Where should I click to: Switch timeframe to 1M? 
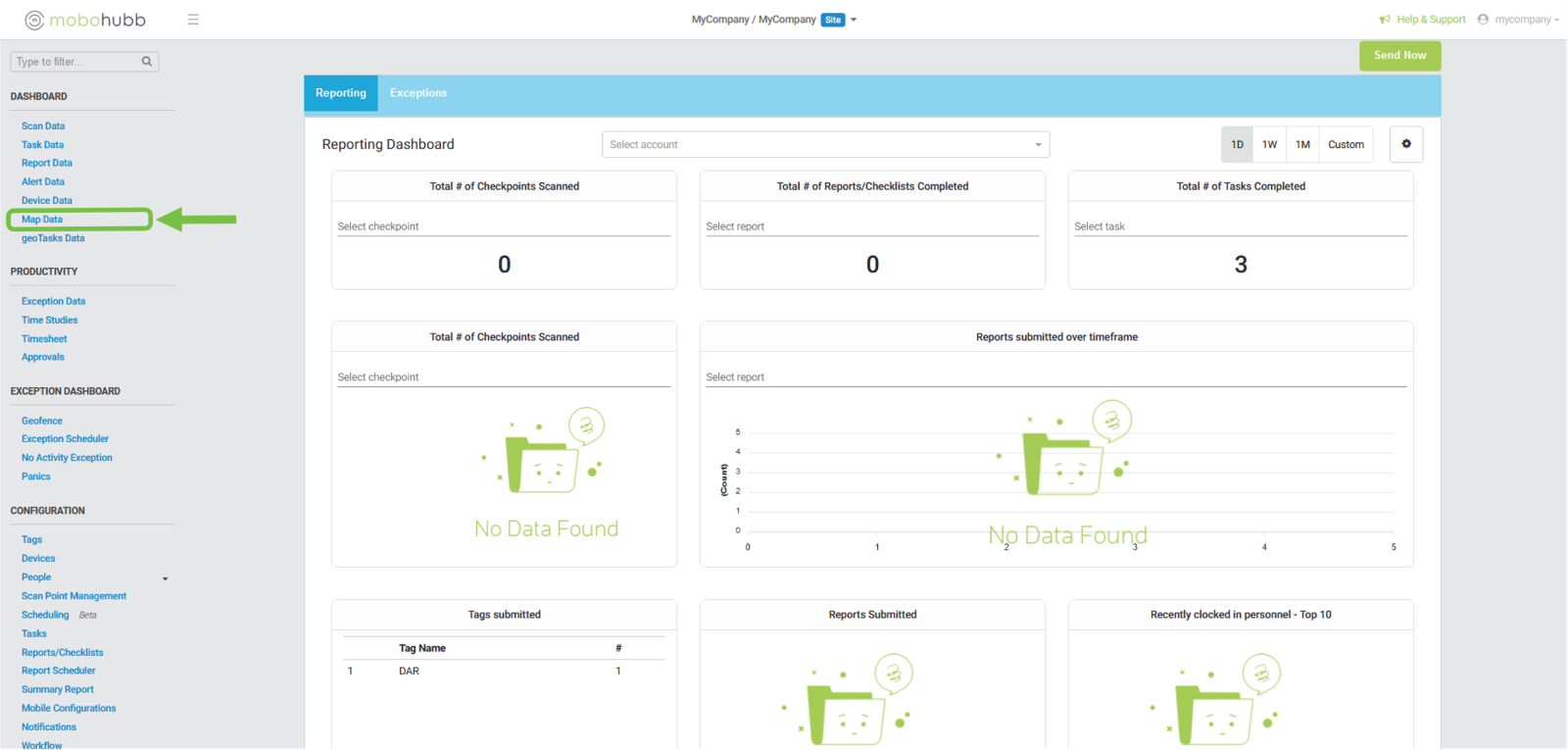tap(1302, 144)
